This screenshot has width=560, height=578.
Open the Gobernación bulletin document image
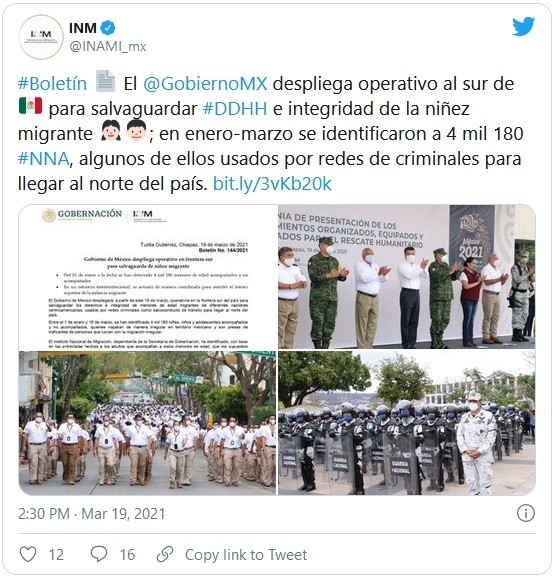(147, 277)
